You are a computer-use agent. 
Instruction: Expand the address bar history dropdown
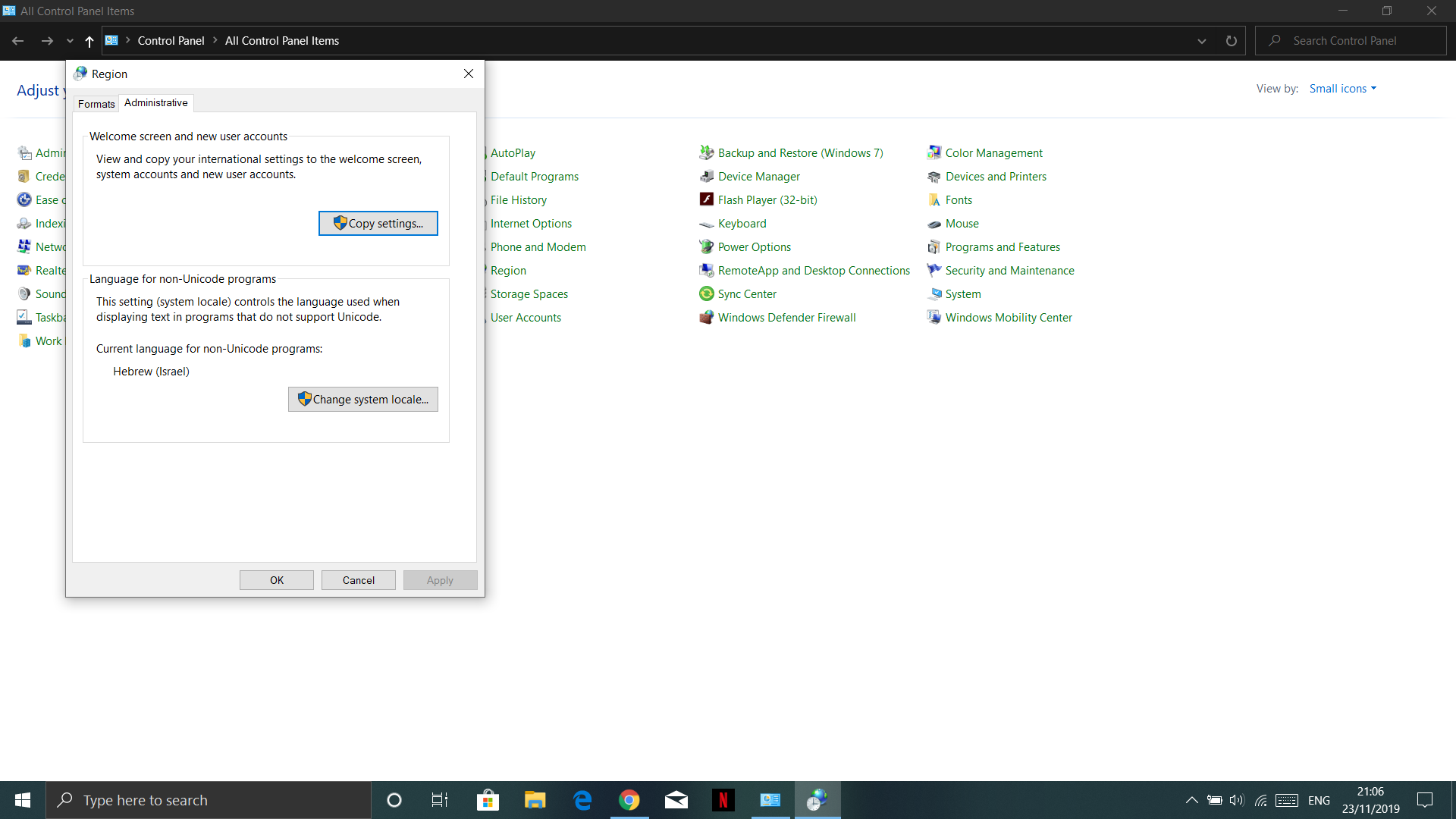point(1202,41)
